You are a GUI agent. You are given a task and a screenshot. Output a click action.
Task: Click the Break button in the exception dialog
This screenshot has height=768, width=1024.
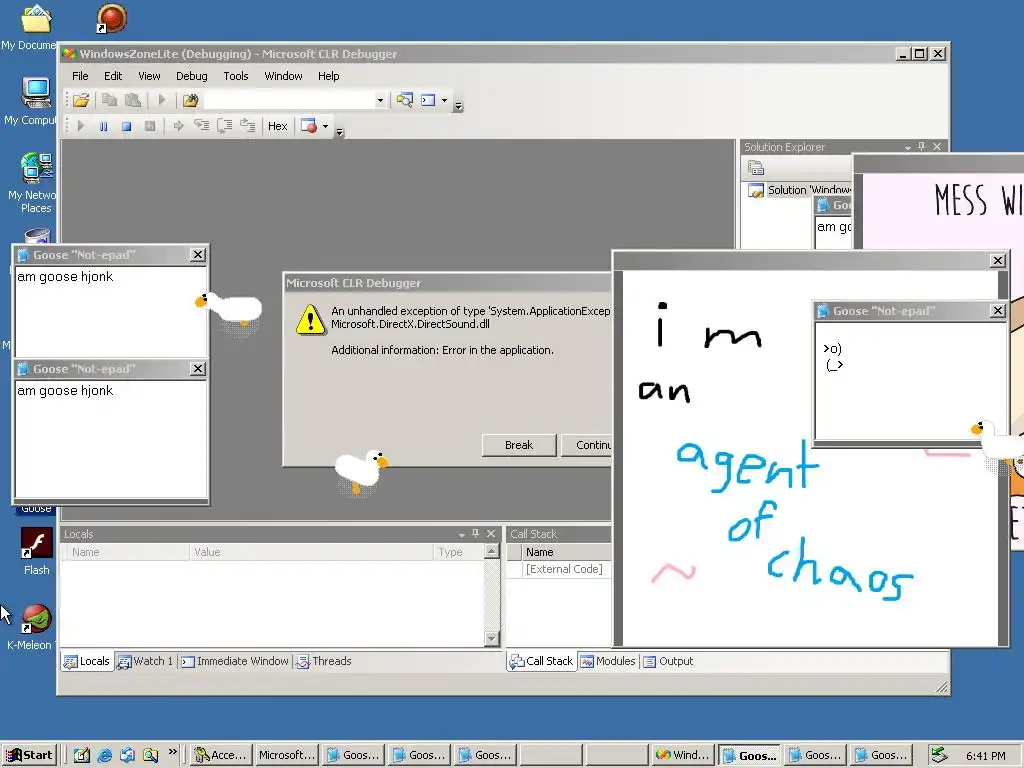[519, 445]
